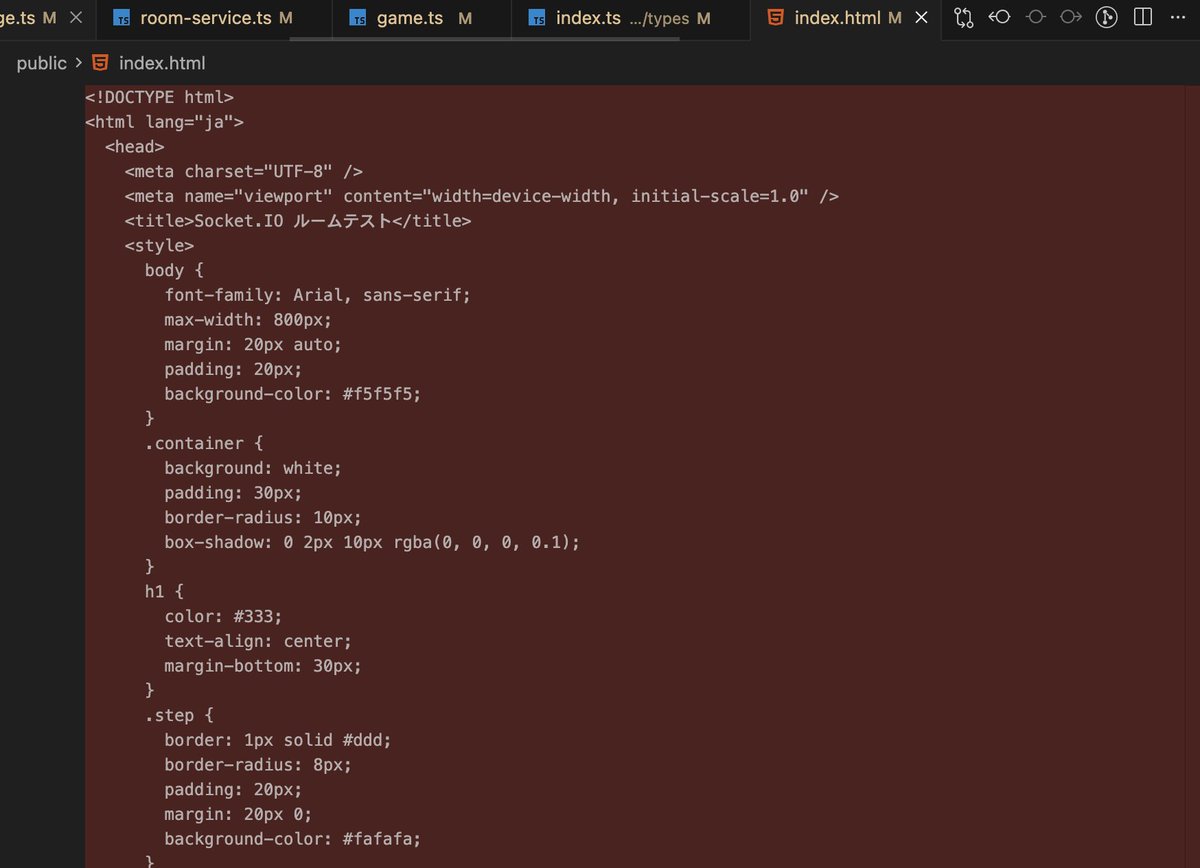Open More Actions ellipsis menu
Viewport: 1200px width, 868px height.
click(x=1177, y=18)
